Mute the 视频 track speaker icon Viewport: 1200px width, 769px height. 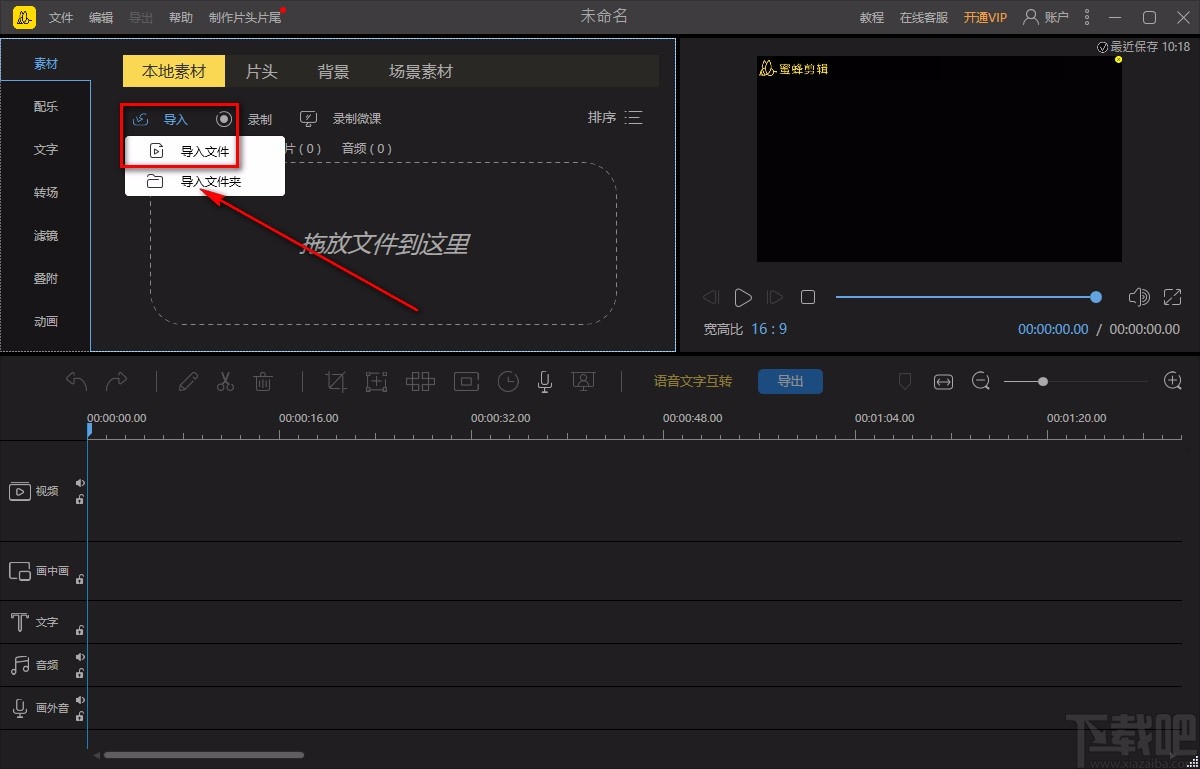coord(81,483)
